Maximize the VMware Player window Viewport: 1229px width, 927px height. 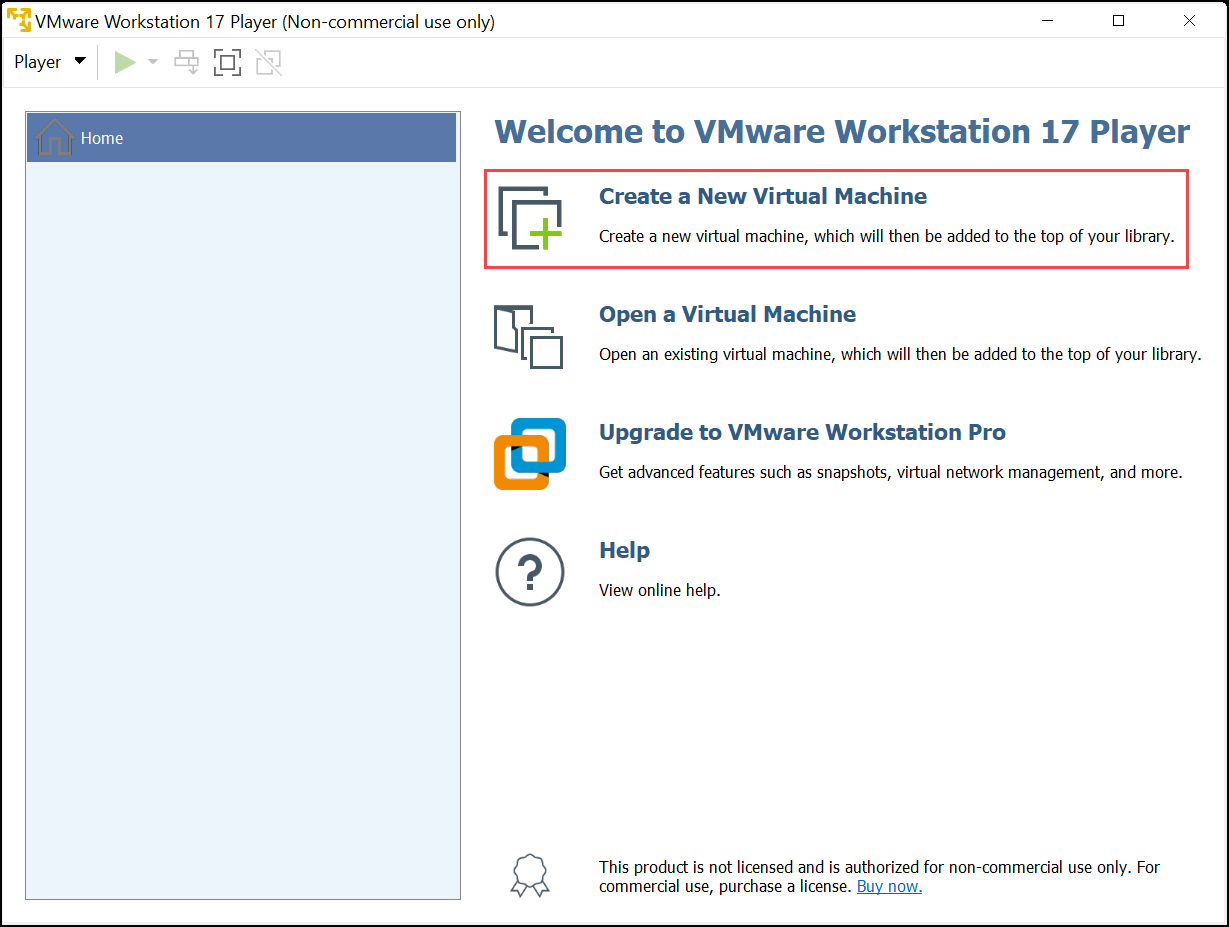[1119, 20]
